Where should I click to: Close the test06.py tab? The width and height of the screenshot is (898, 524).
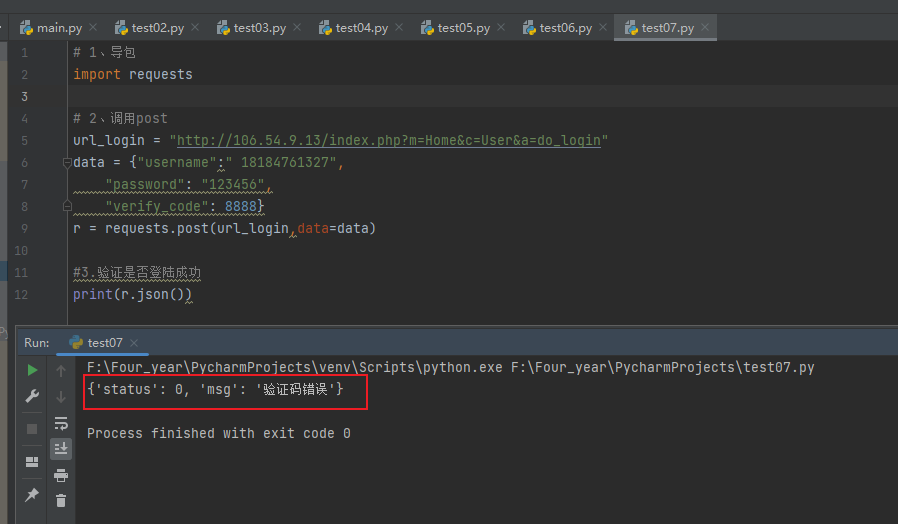[603, 27]
